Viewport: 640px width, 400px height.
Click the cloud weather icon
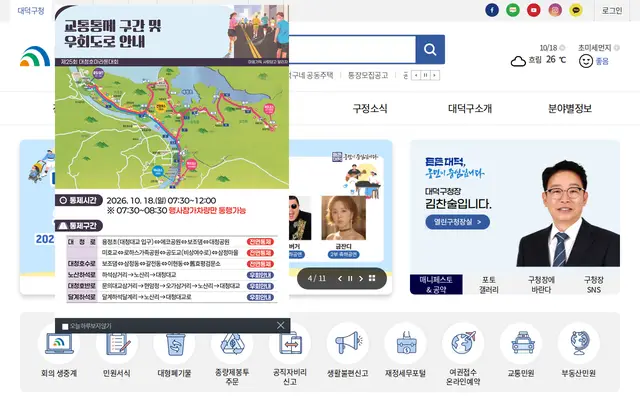(x=518, y=61)
